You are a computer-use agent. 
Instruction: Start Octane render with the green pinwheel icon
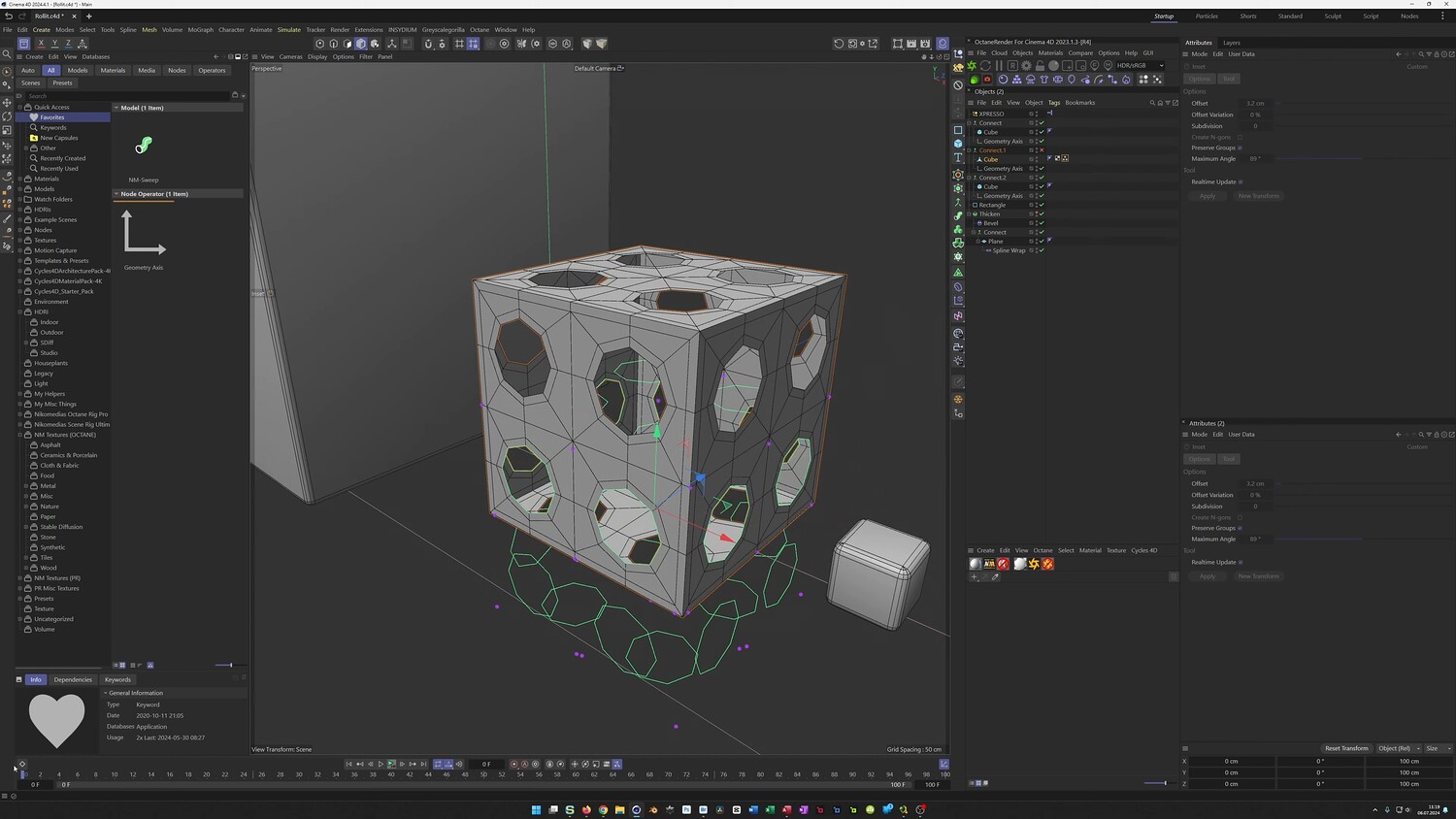[x=973, y=66]
